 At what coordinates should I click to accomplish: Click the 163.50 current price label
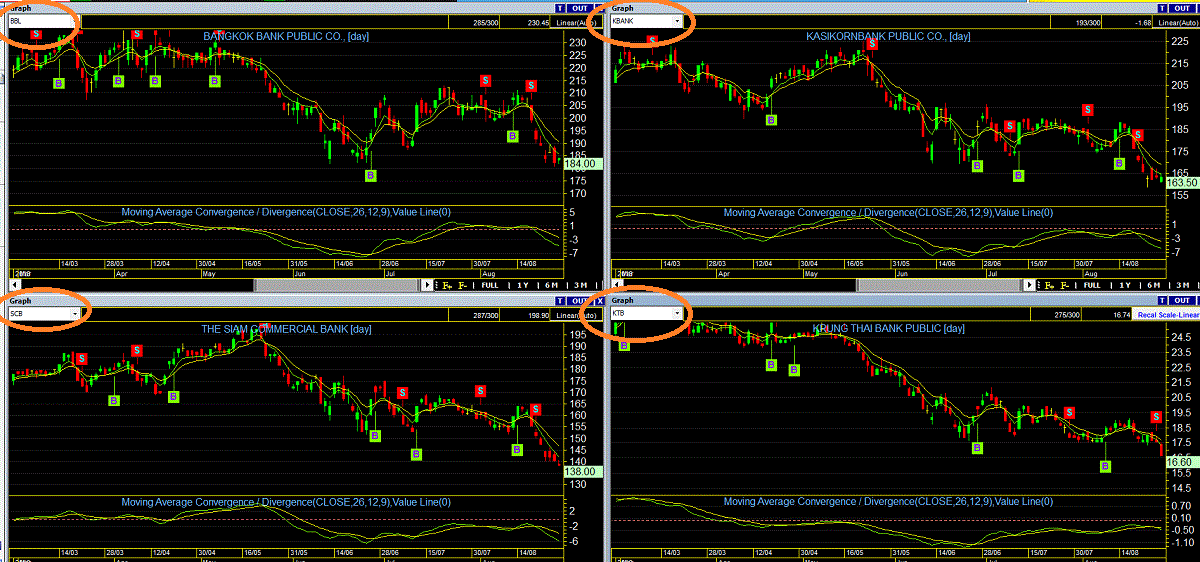1182,182
